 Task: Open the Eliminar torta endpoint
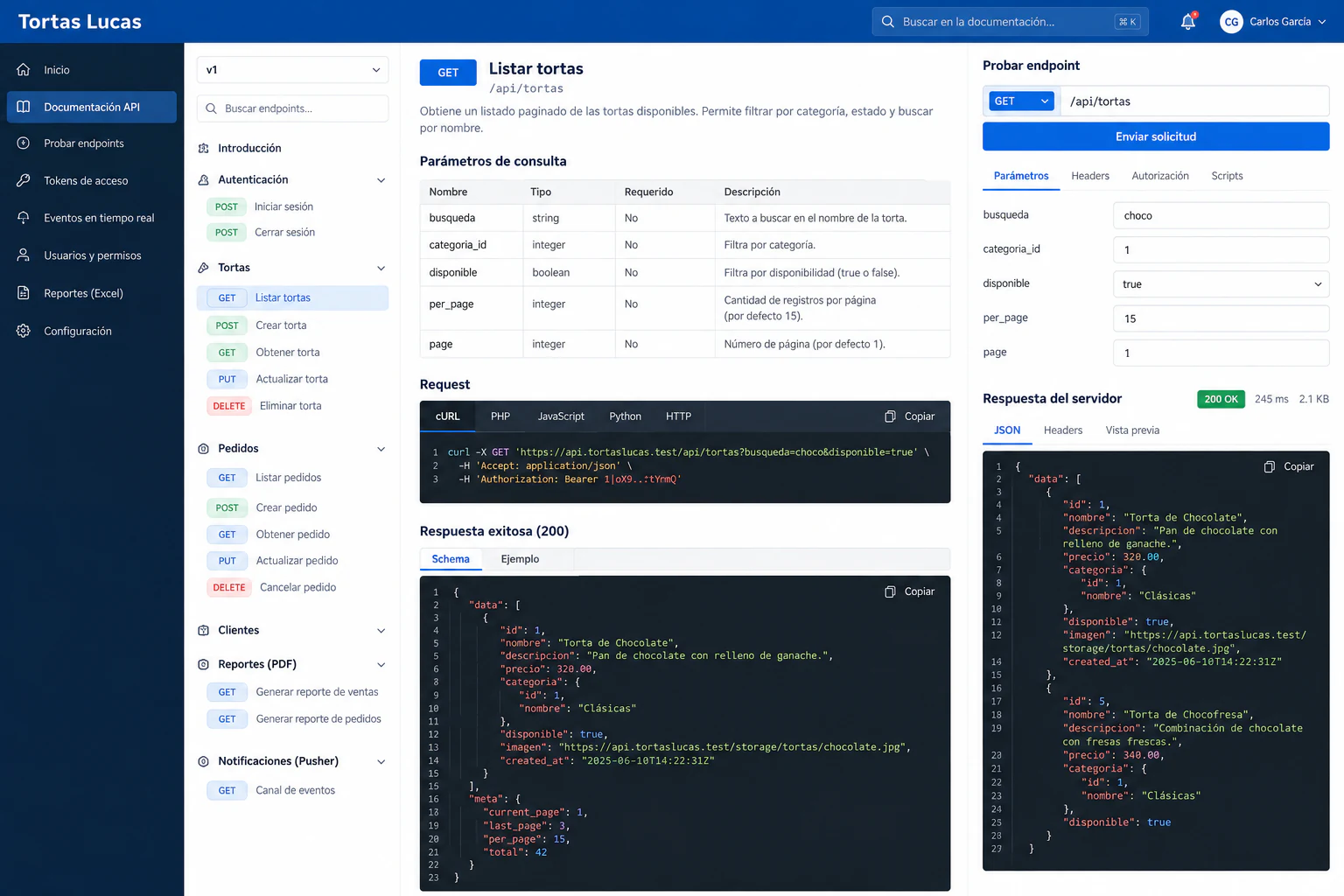[292, 406]
